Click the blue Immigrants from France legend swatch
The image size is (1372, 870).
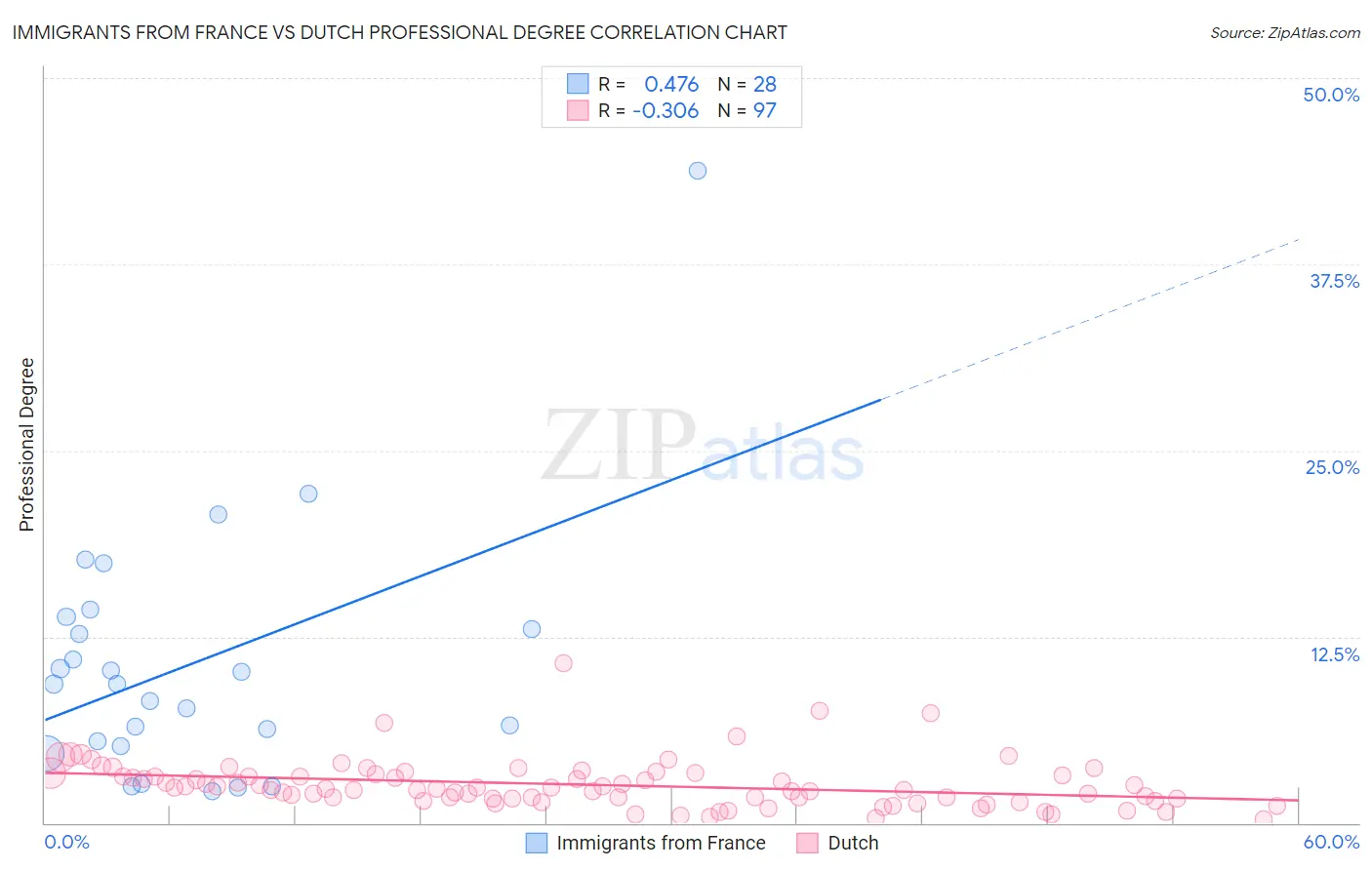(x=537, y=843)
